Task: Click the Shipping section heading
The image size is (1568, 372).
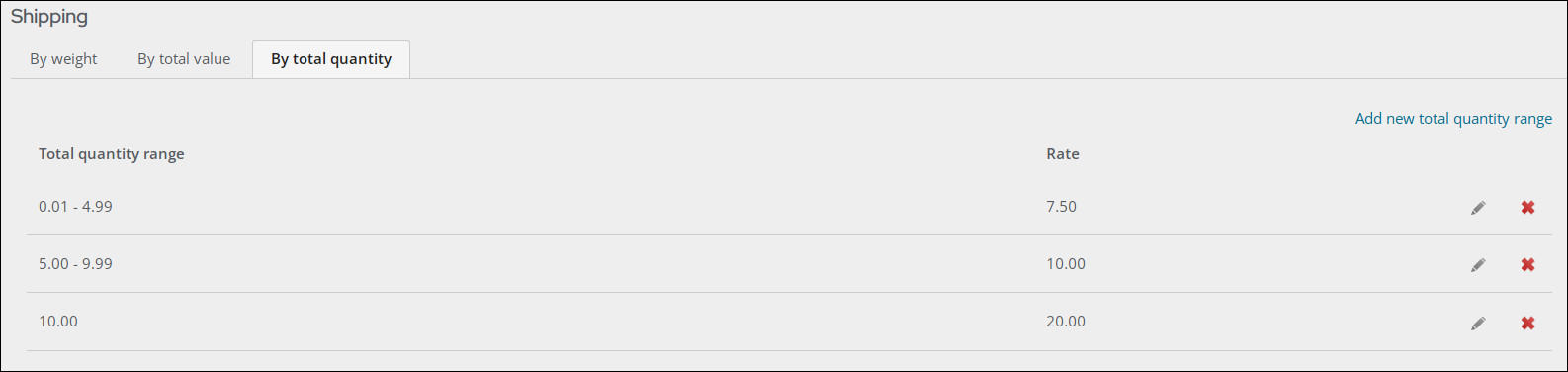Action: click(x=49, y=17)
